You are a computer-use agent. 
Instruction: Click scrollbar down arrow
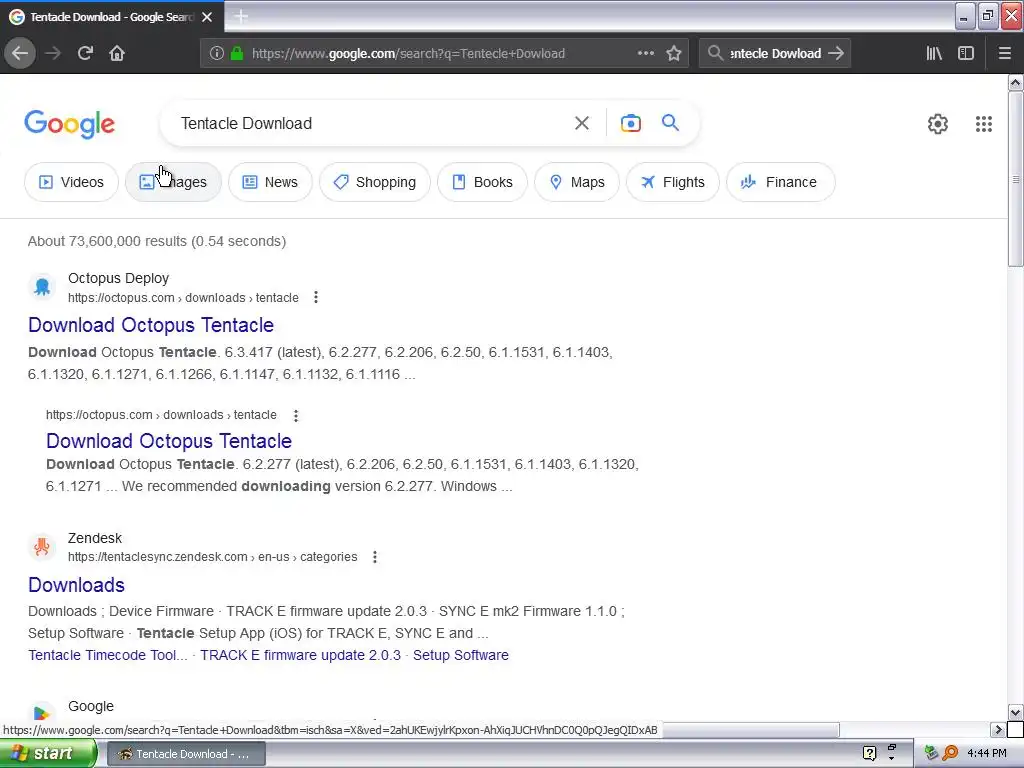pos(1016,712)
